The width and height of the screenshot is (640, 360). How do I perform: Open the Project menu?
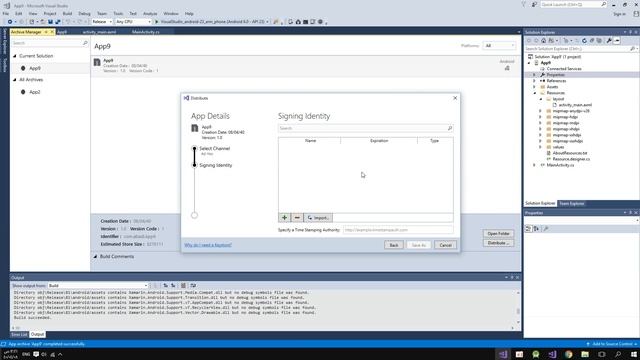click(x=50, y=13)
